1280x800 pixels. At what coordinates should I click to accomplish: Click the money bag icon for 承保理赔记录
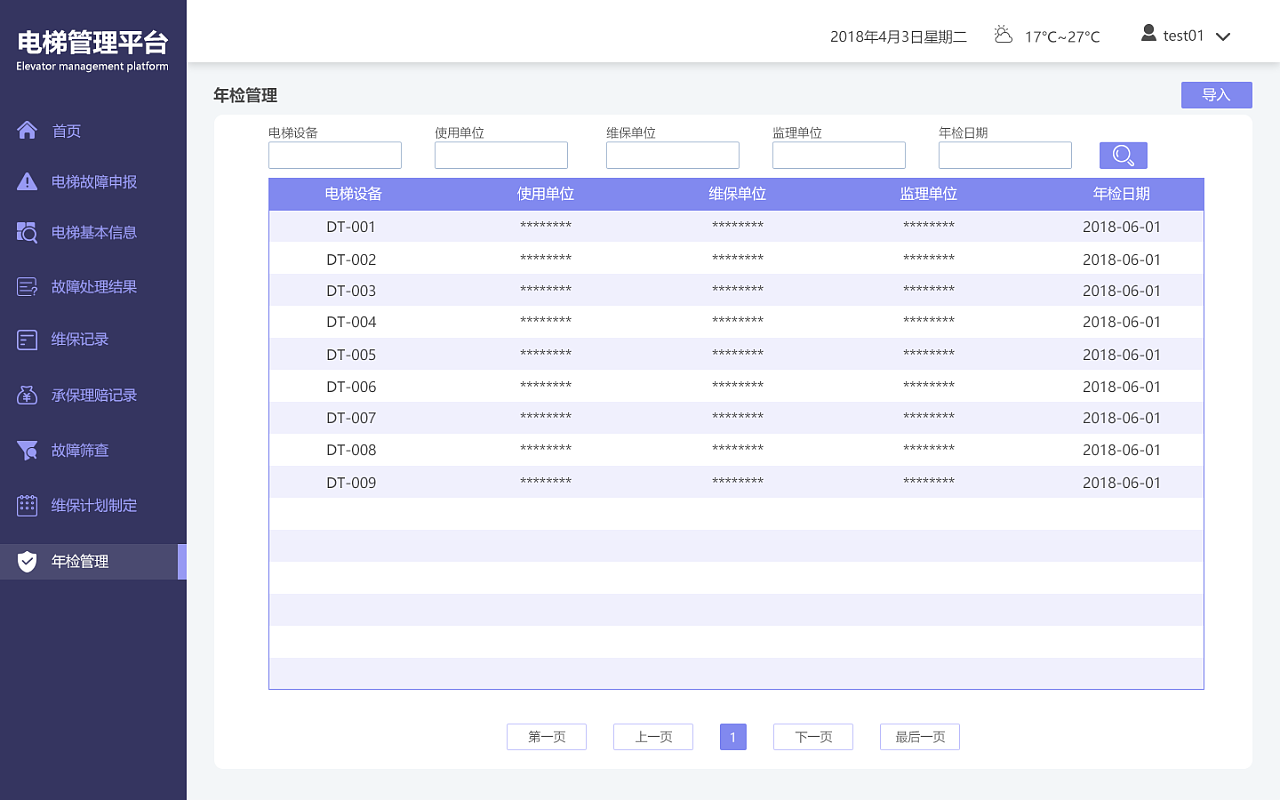coord(27,395)
